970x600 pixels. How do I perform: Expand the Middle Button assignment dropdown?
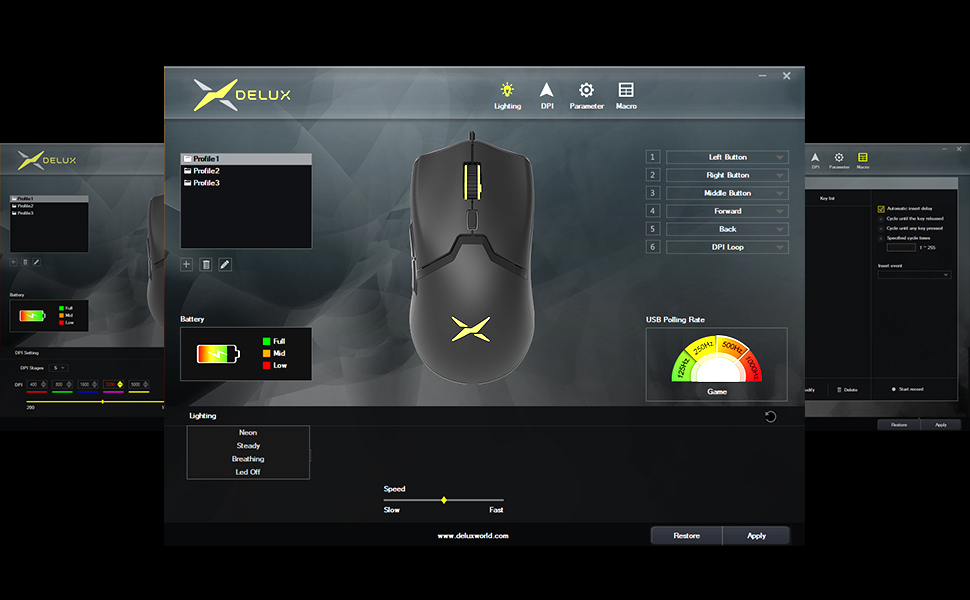727,193
